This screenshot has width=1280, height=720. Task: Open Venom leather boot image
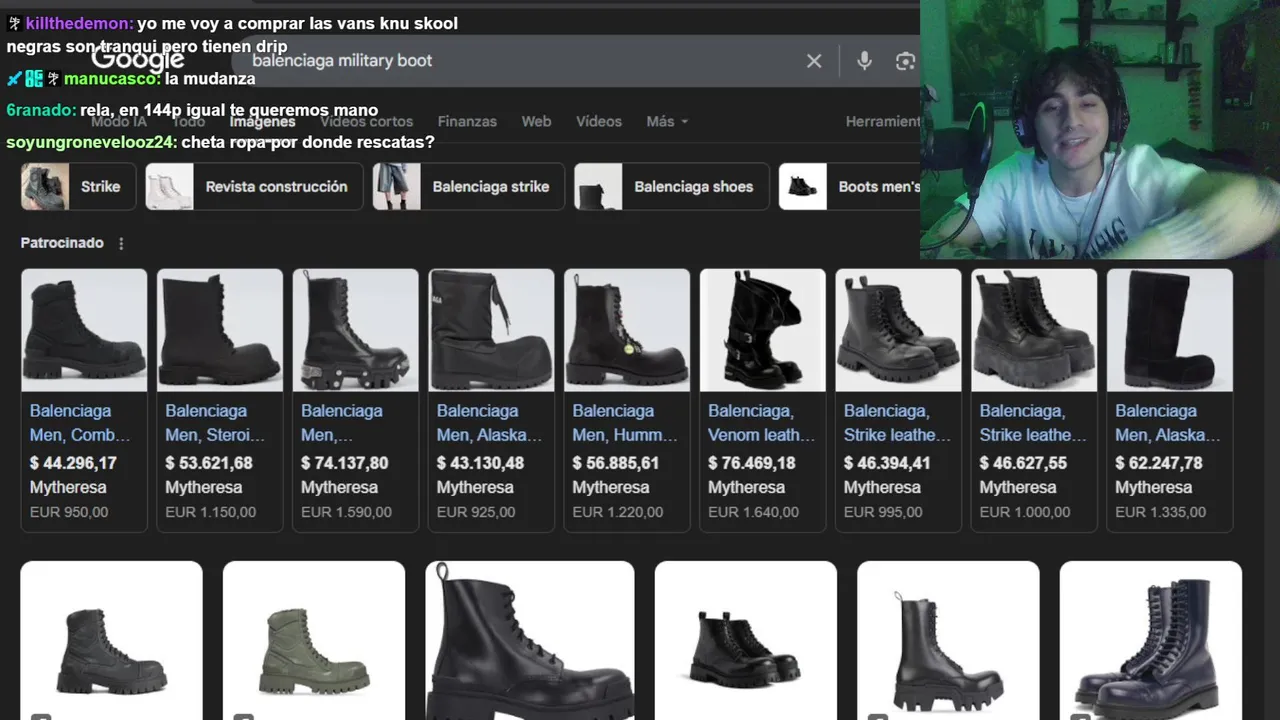coord(763,330)
